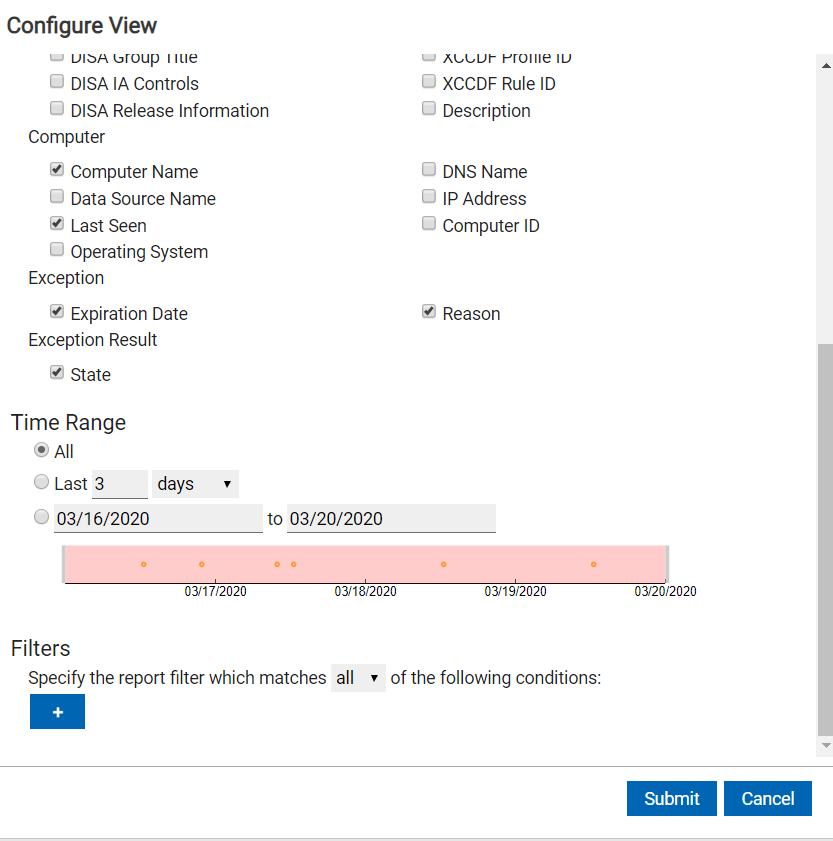Check the DNS Name checkbox

pos(429,171)
